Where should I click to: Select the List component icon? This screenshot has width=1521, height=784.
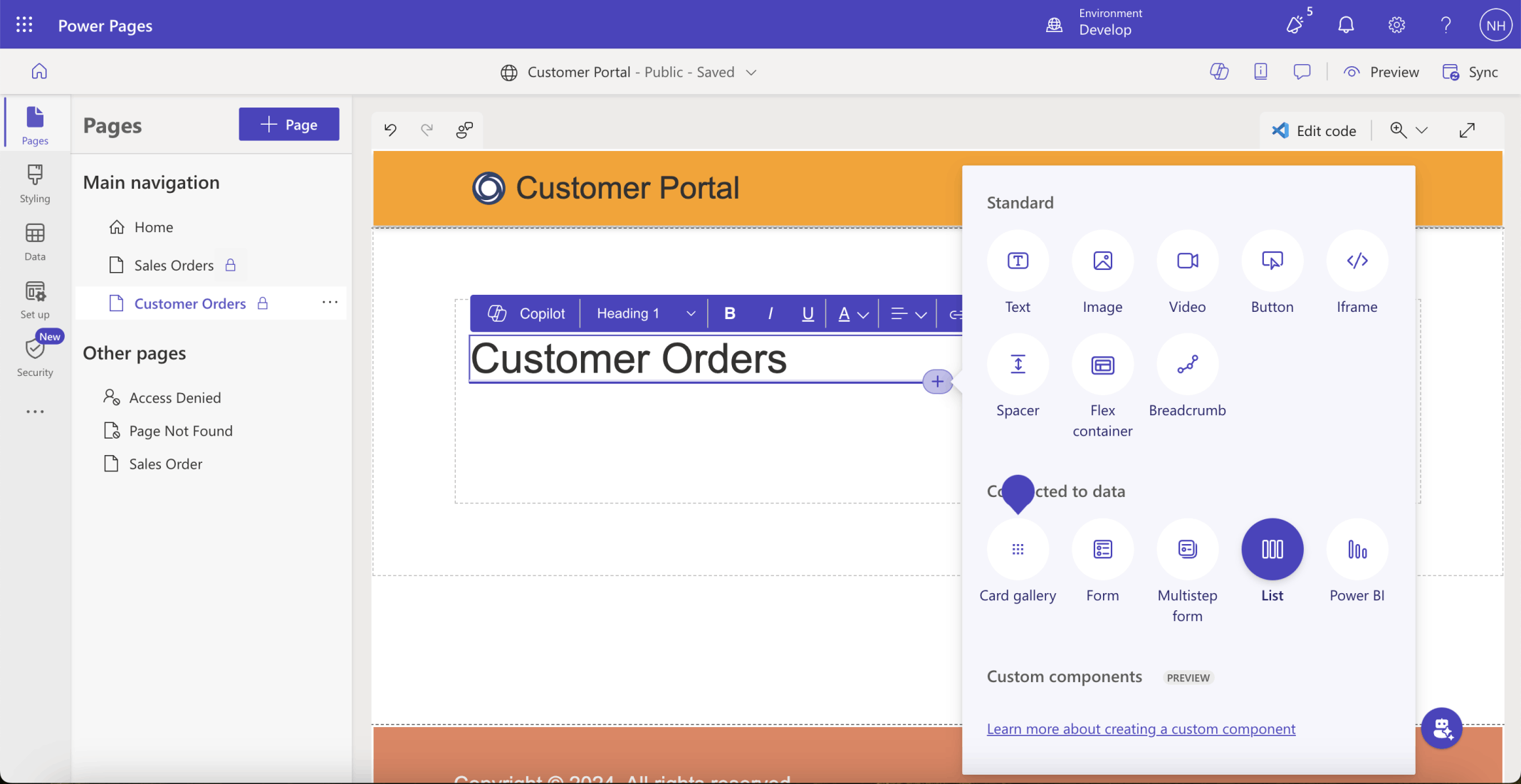point(1272,549)
